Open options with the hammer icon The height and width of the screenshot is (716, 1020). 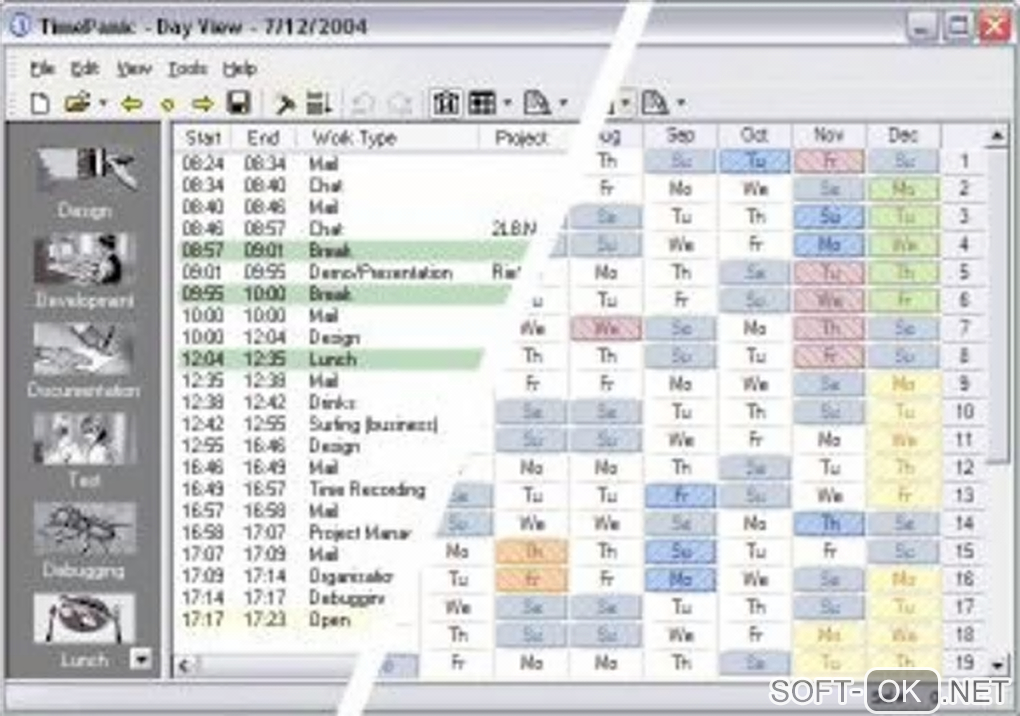(x=284, y=103)
